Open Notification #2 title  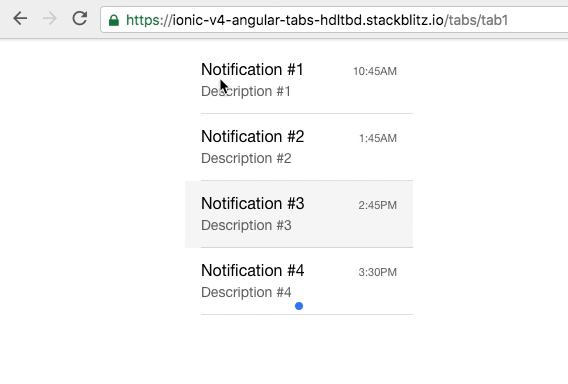click(x=252, y=137)
